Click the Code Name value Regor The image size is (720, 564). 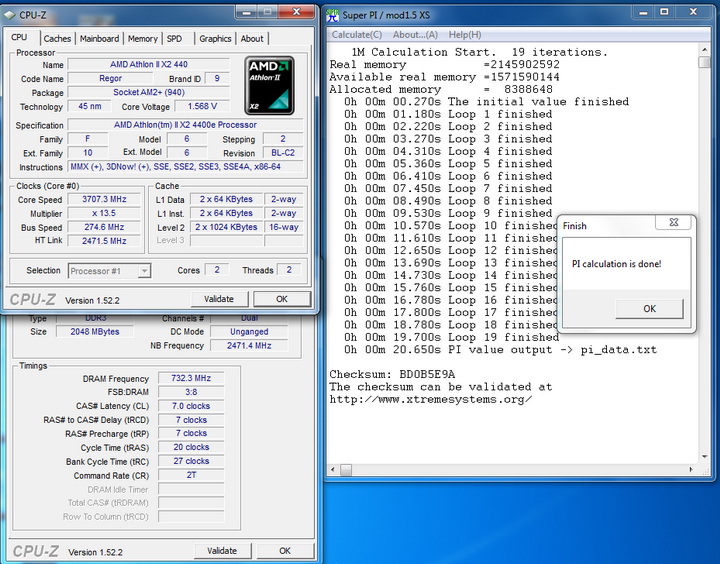111,79
